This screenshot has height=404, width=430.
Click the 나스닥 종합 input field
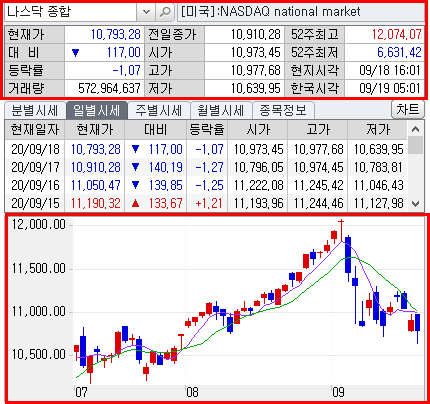(x=71, y=12)
